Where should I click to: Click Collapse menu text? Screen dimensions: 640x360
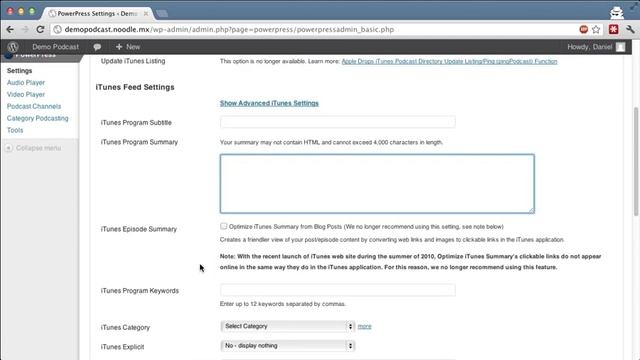pyautogui.click(x=38, y=148)
